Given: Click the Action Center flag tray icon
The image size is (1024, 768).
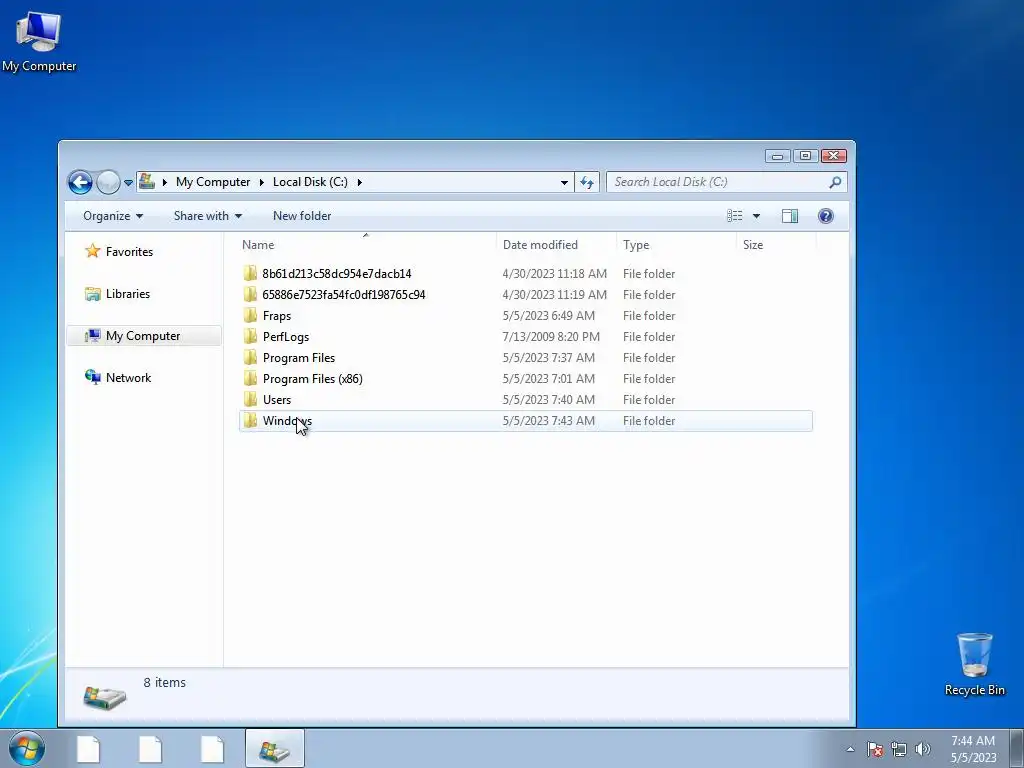Looking at the screenshot, I should 875,749.
